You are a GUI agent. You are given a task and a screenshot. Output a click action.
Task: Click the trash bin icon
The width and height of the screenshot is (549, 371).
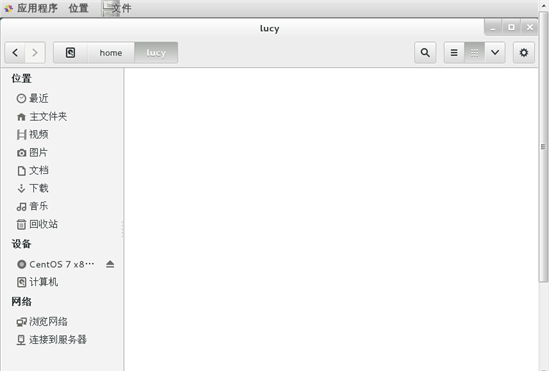tap(21, 224)
